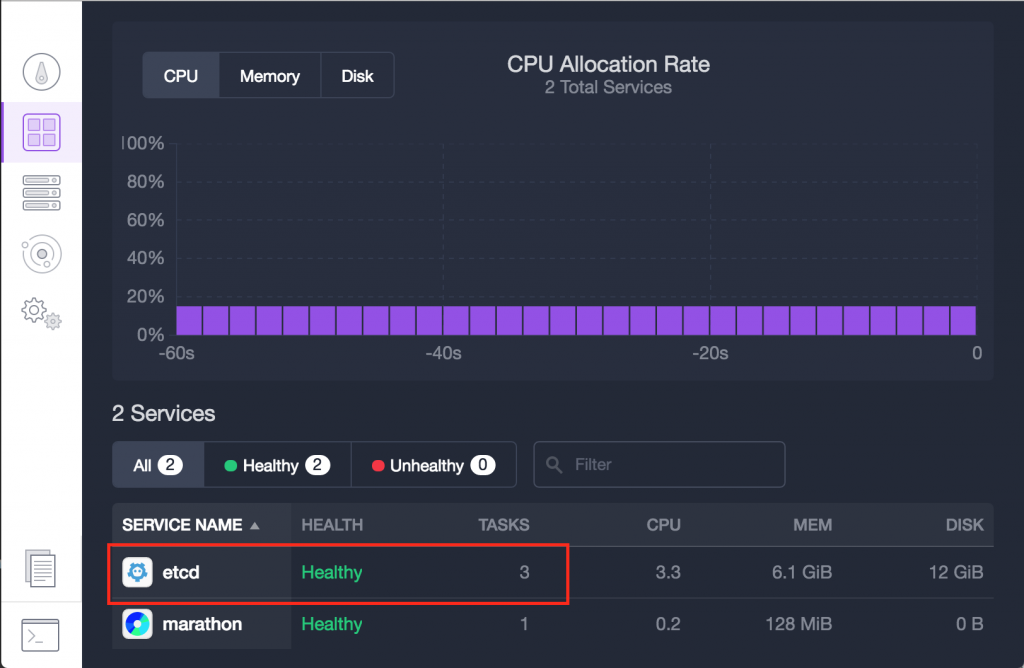Open the etcd service name link
This screenshot has width=1024, height=668.
click(181, 573)
